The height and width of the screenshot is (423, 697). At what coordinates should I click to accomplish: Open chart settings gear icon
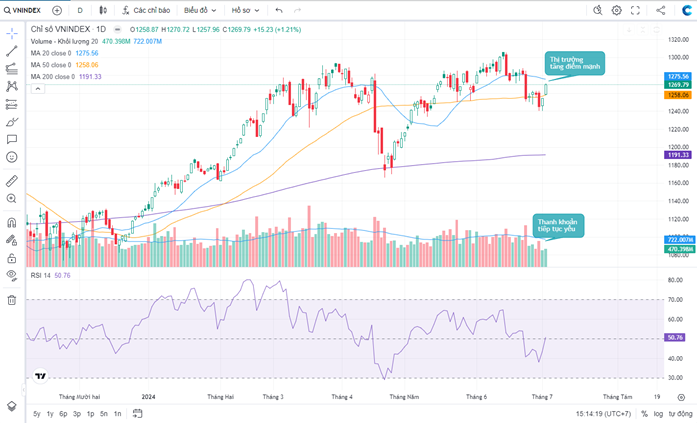[617, 10]
